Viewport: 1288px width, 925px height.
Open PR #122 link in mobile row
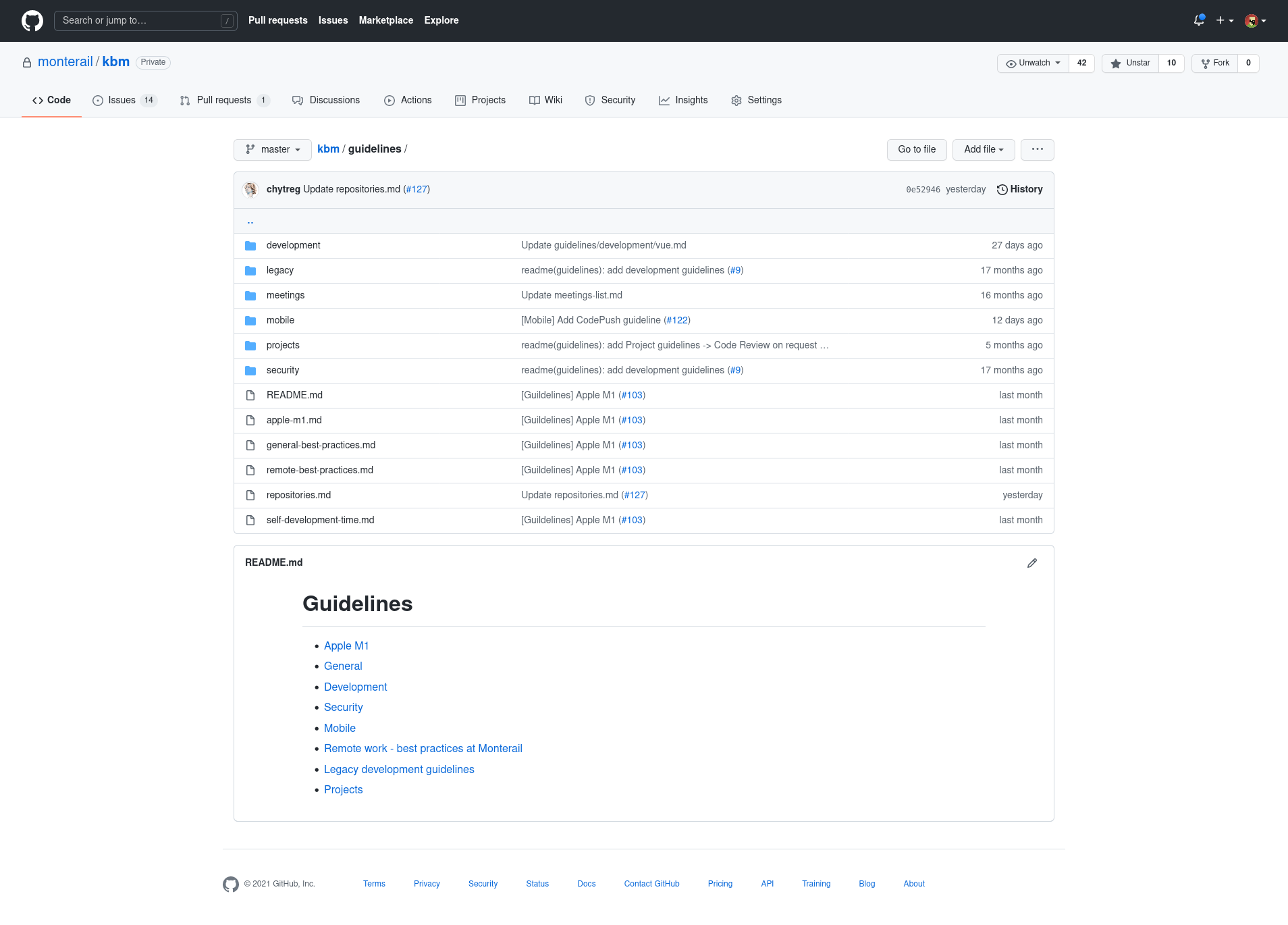[677, 320]
